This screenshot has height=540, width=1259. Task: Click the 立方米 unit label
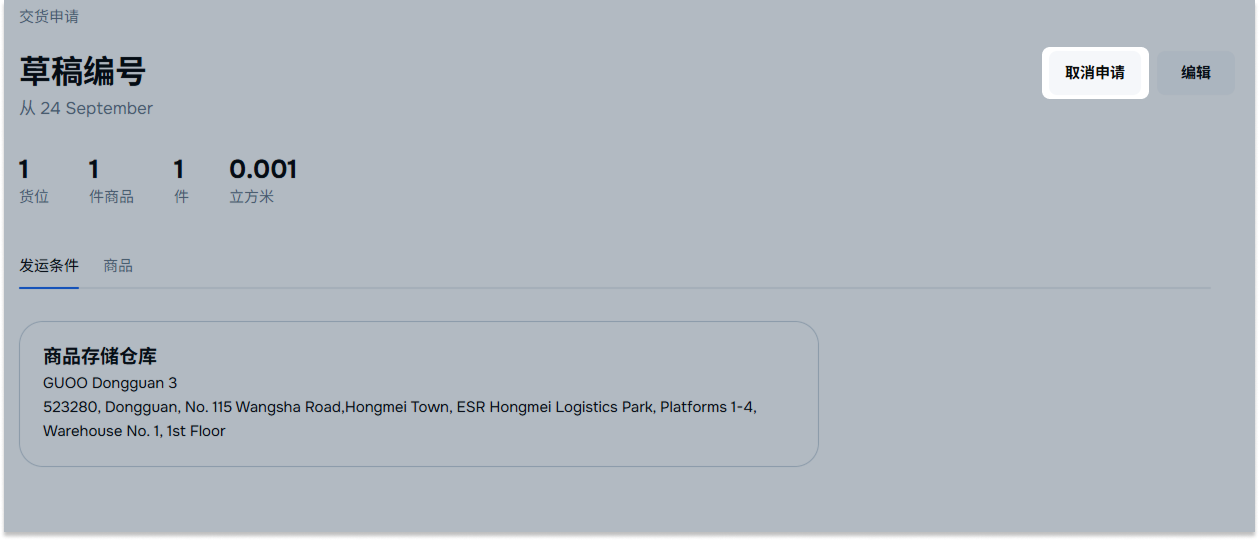[252, 197]
